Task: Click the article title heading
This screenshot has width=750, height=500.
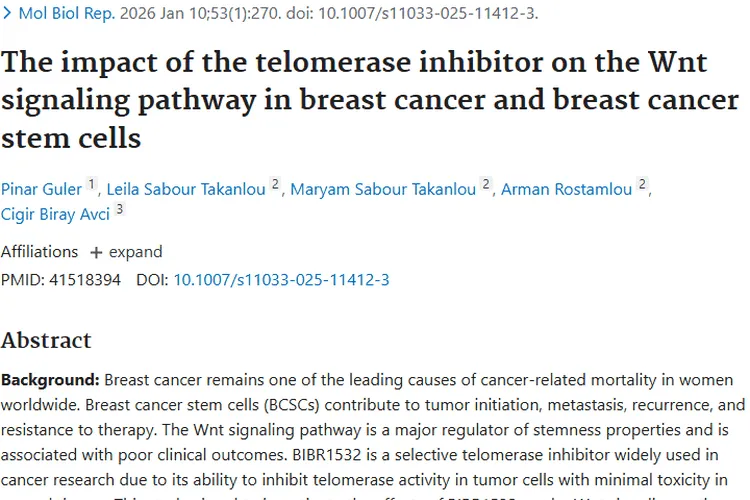Action: click(x=370, y=99)
